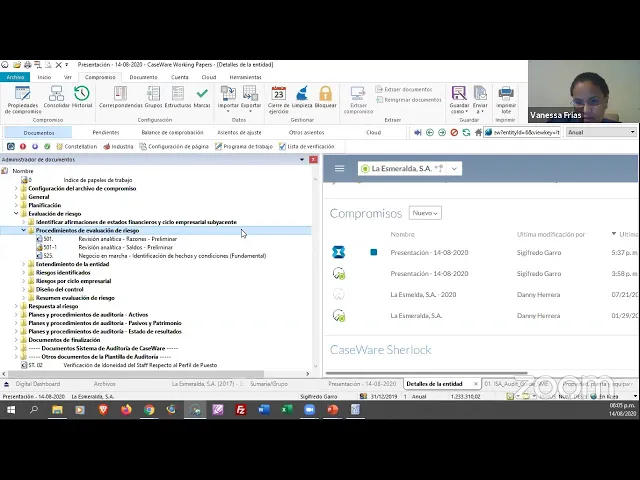Open the Digital Dashboard bottom tab
This screenshot has height=480, width=640.
38,384
